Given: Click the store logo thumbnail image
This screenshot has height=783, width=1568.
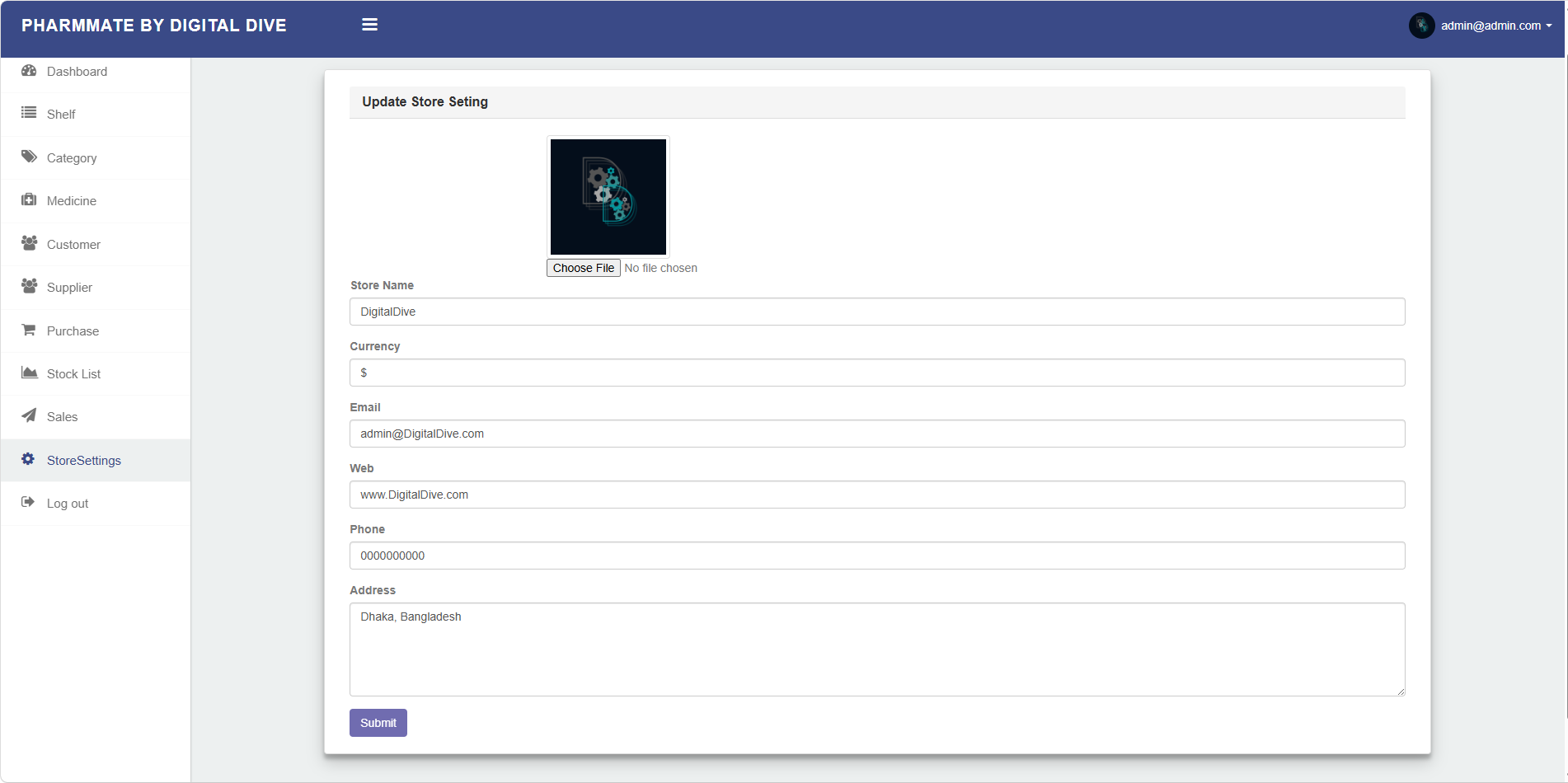Looking at the screenshot, I should tap(608, 197).
